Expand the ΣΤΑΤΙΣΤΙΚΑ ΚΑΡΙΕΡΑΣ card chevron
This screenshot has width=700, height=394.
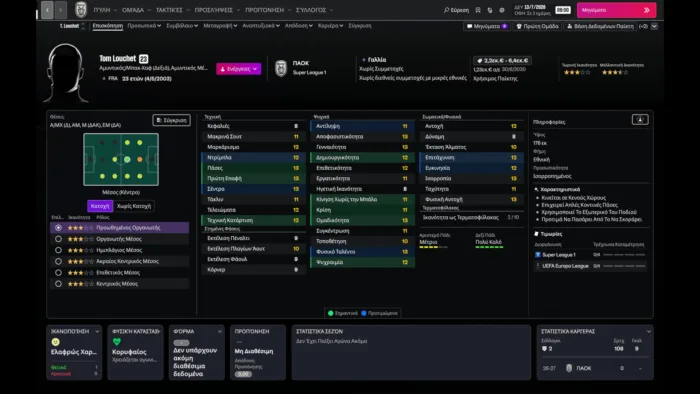coord(649,332)
